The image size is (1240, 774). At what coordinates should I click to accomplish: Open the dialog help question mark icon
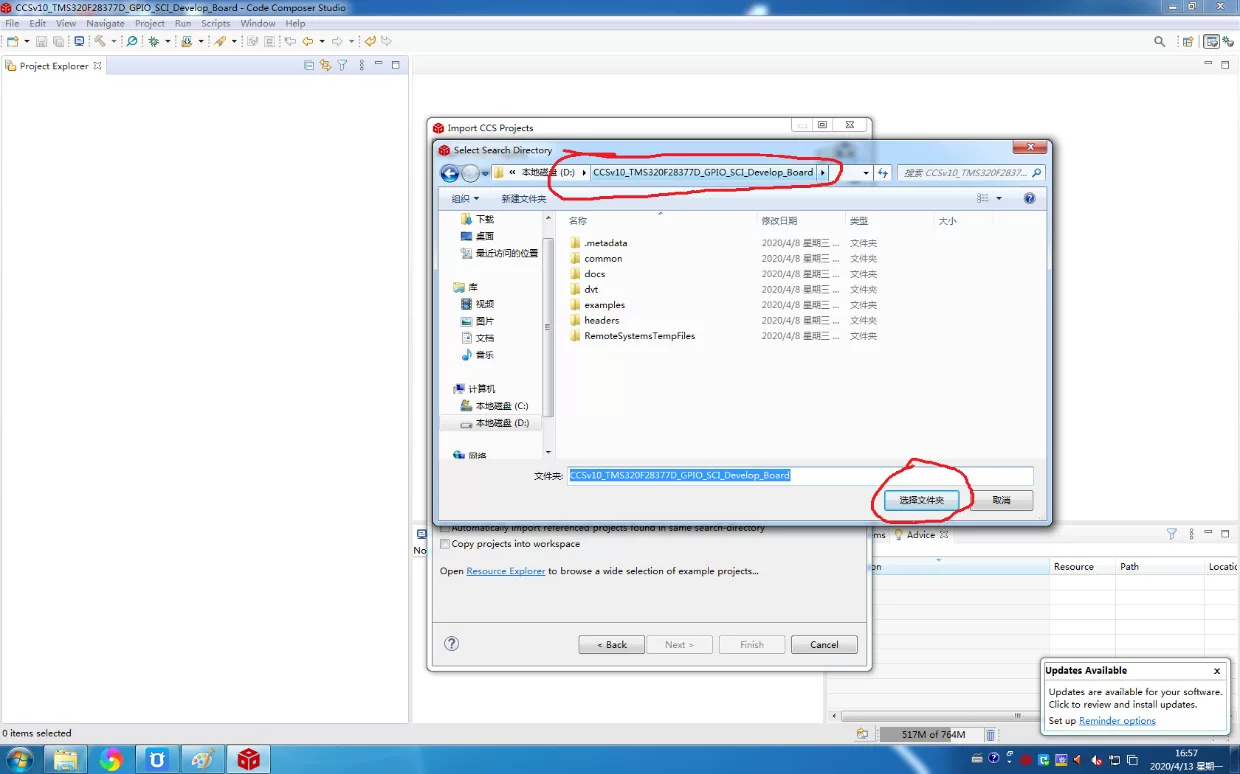click(x=451, y=644)
